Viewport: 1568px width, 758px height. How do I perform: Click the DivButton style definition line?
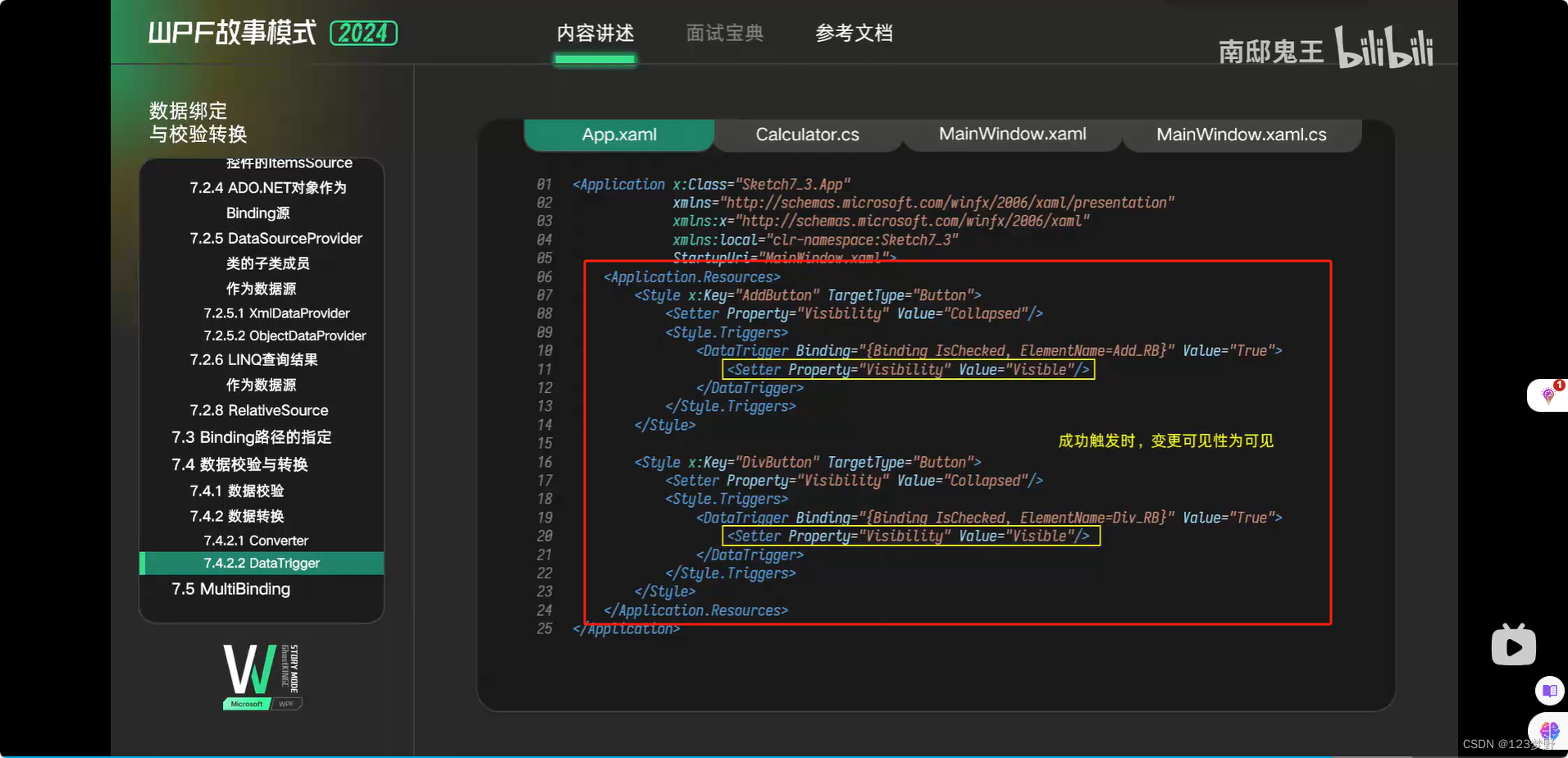tap(808, 463)
